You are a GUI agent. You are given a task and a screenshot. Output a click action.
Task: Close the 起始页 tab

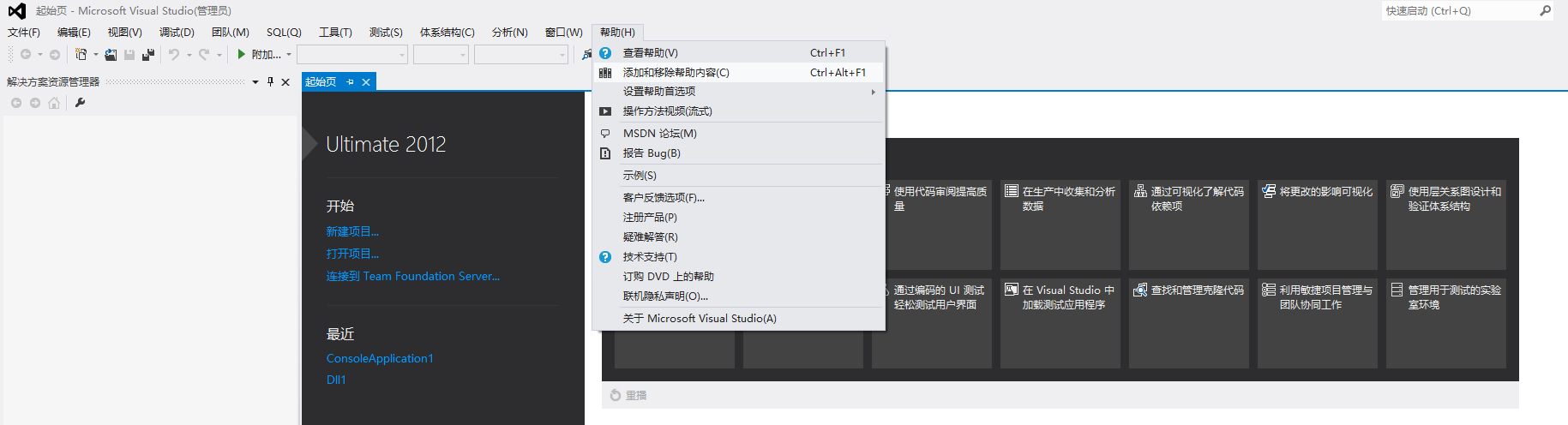[x=366, y=82]
